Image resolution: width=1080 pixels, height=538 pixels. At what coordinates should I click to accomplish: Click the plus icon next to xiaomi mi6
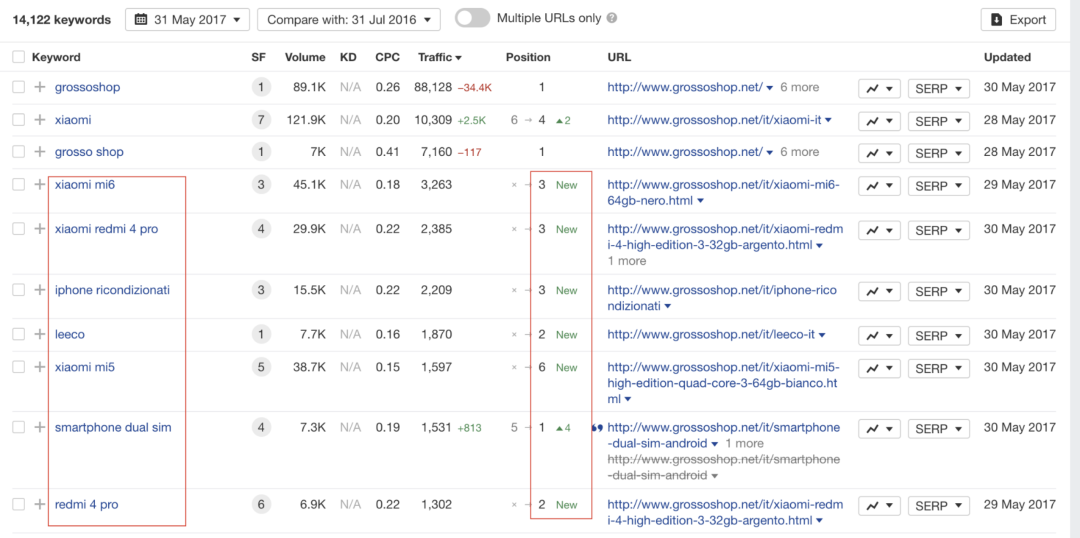(x=39, y=185)
